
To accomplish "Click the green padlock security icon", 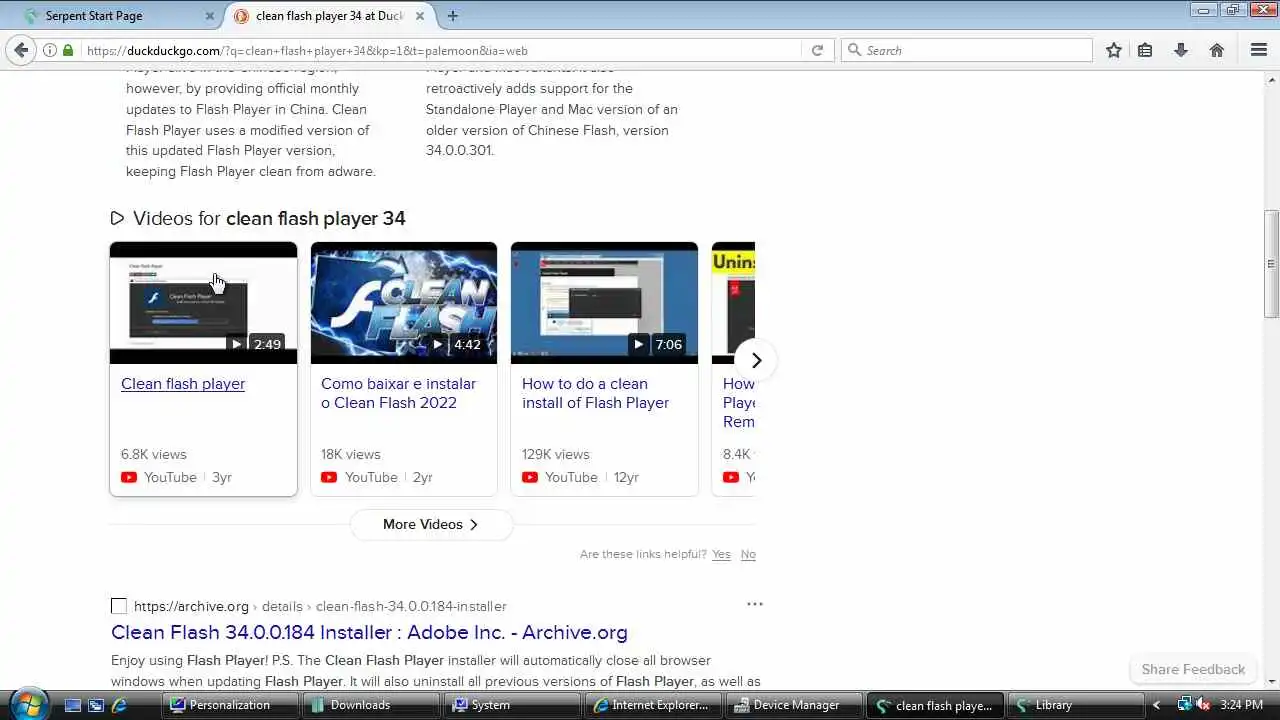I will point(68,50).
